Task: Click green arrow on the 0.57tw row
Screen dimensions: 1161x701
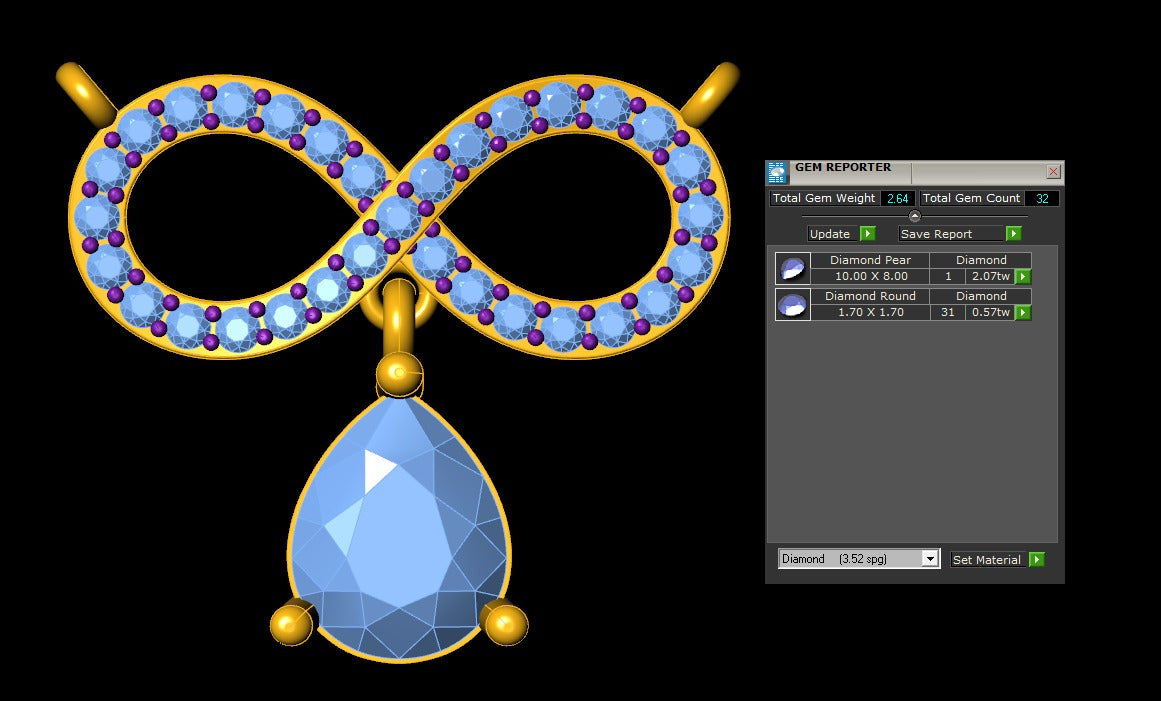Action: click(1023, 313)
